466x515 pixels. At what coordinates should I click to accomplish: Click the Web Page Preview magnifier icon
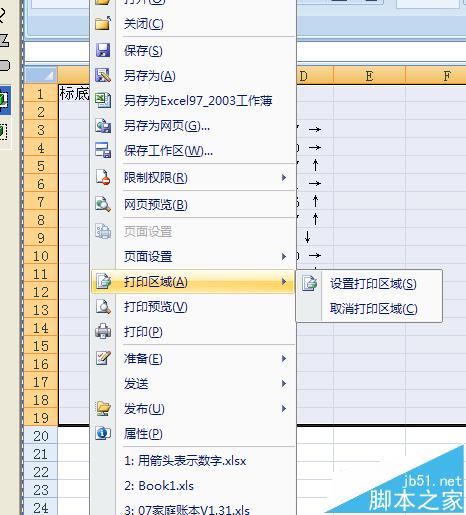tap(103, 204)
